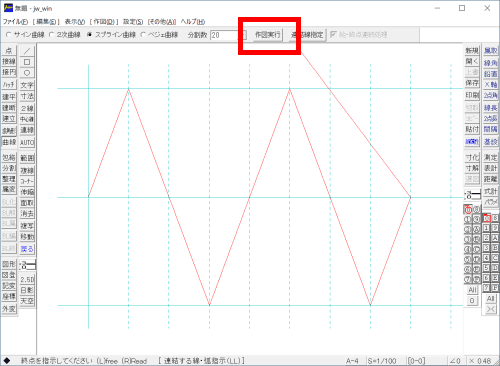This screenshot has width=500, height=366.
Task: Open the ファイル(F) menu
Action: pyautogui.click(x=15, y=22)
